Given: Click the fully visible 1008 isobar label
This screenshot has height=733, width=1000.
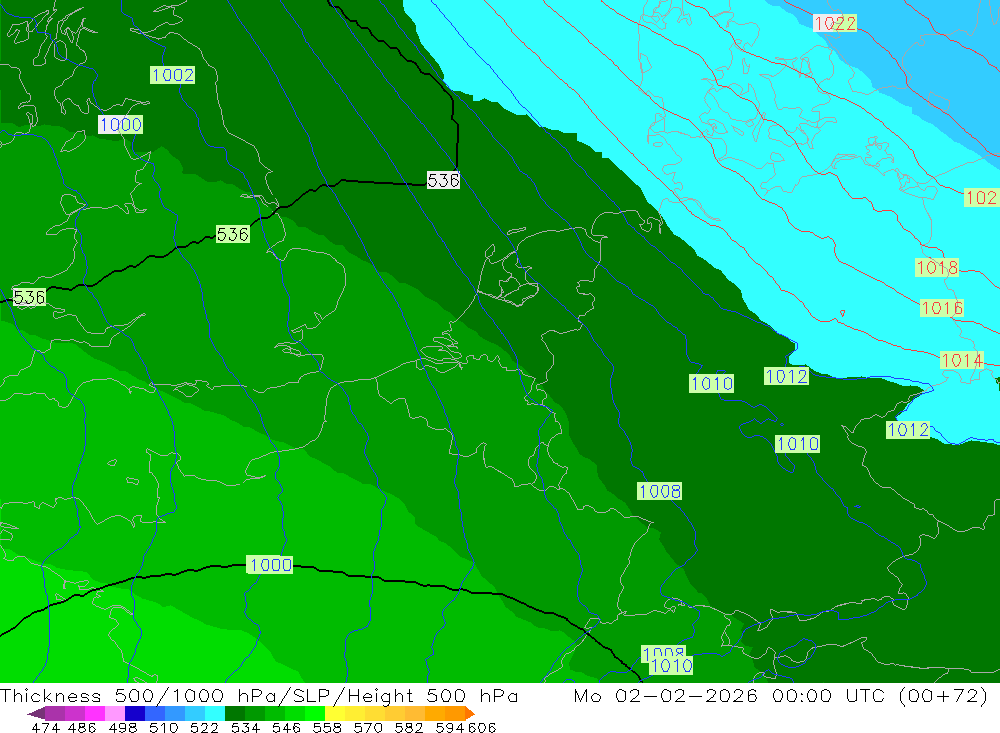Looking at the screenshot, I should (660, 491).
